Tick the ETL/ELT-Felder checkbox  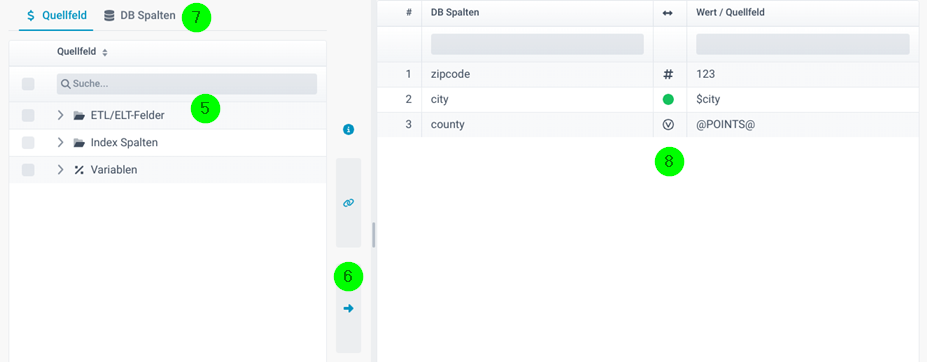(x=28, y=115)
